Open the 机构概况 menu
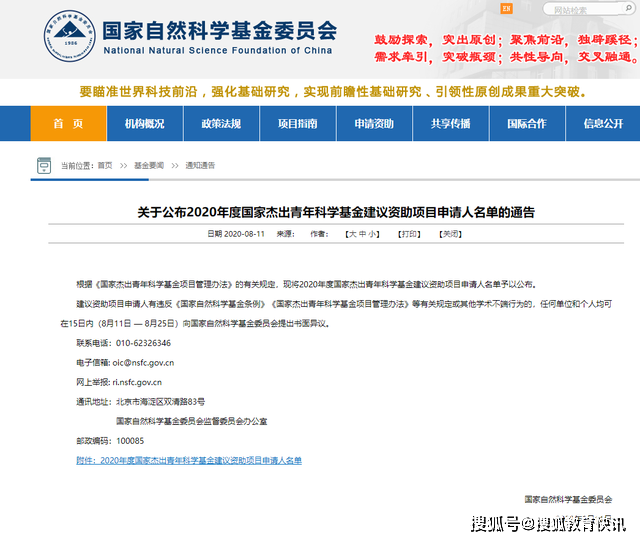 [x=145, y=123]
